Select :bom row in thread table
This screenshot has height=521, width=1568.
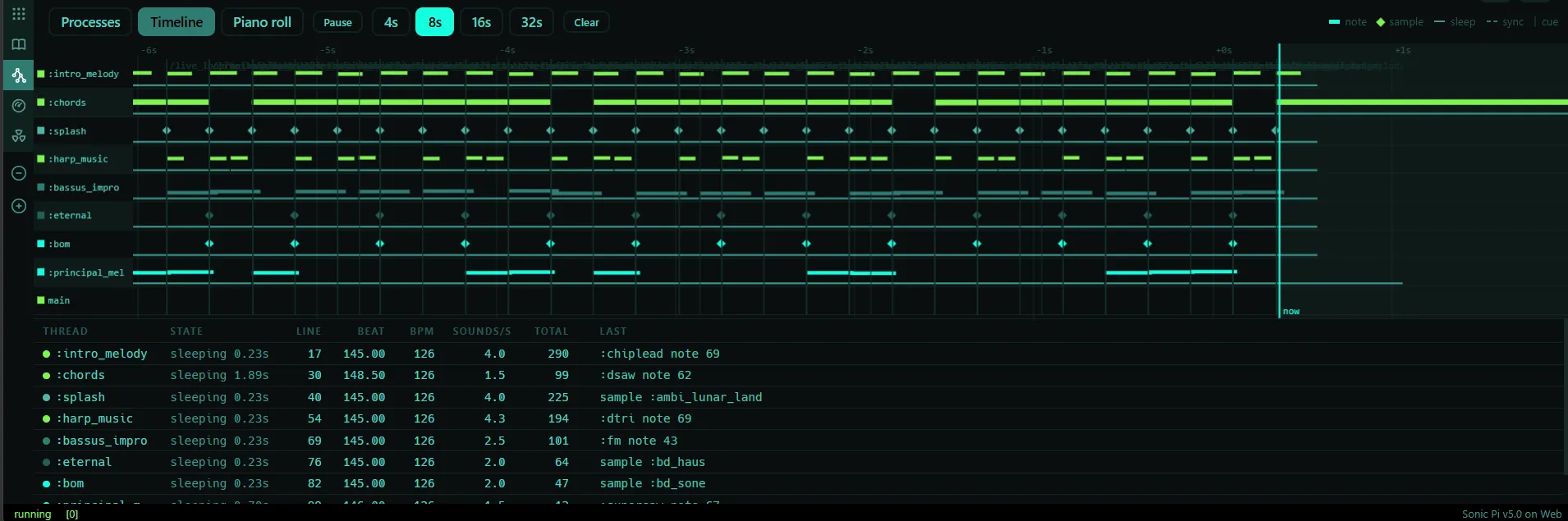tap(800, 483)
